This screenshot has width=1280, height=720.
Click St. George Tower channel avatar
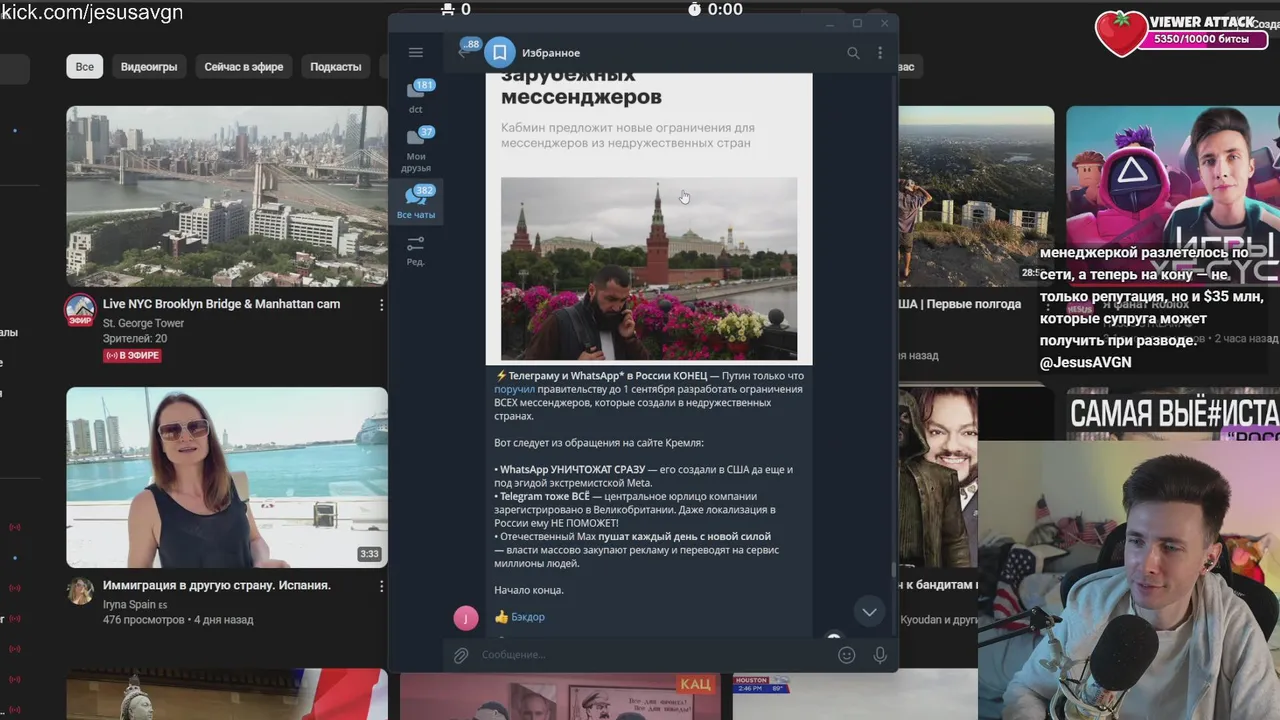click(80, 310)
